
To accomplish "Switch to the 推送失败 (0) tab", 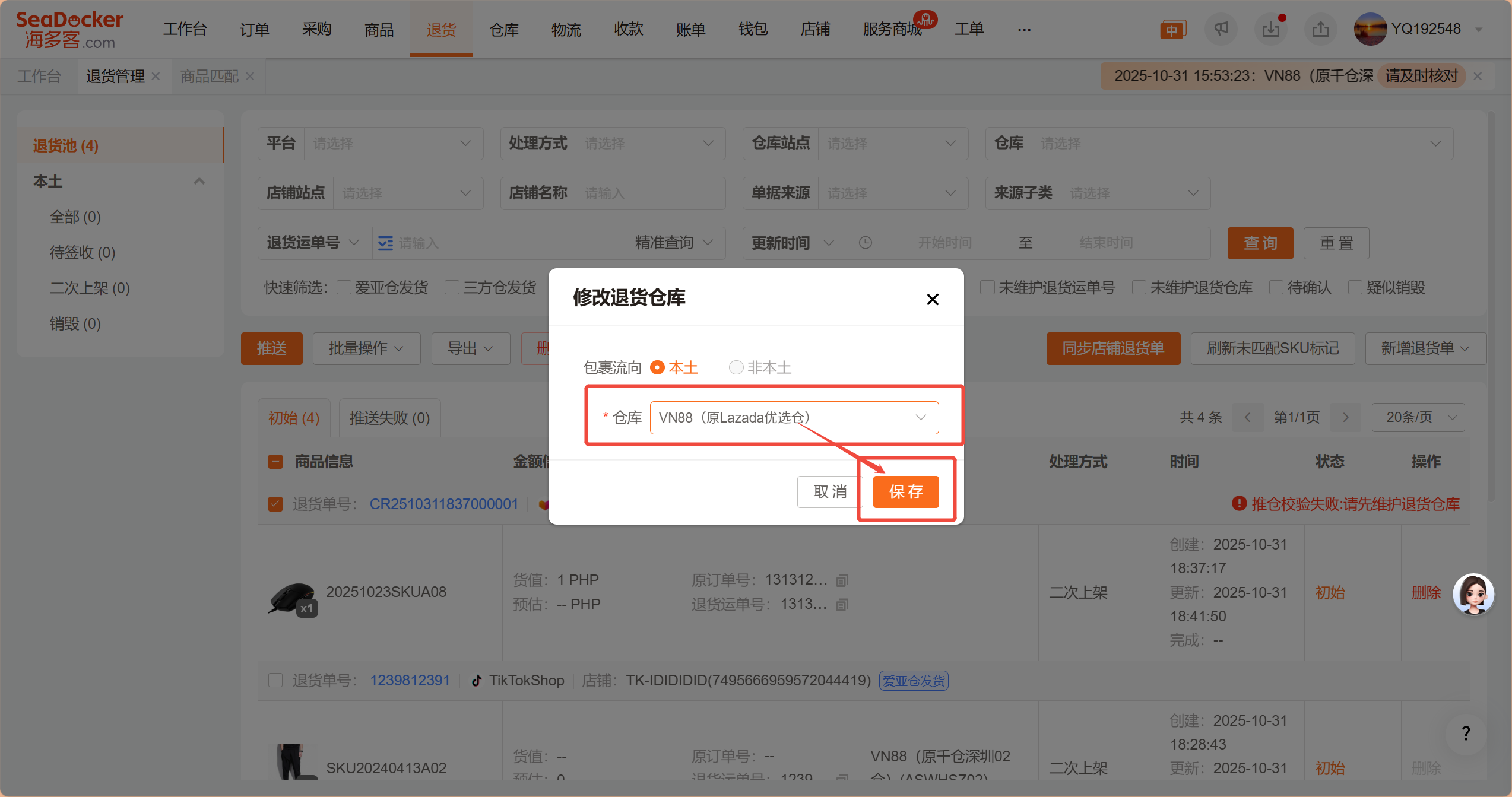I will pos(389,418).
